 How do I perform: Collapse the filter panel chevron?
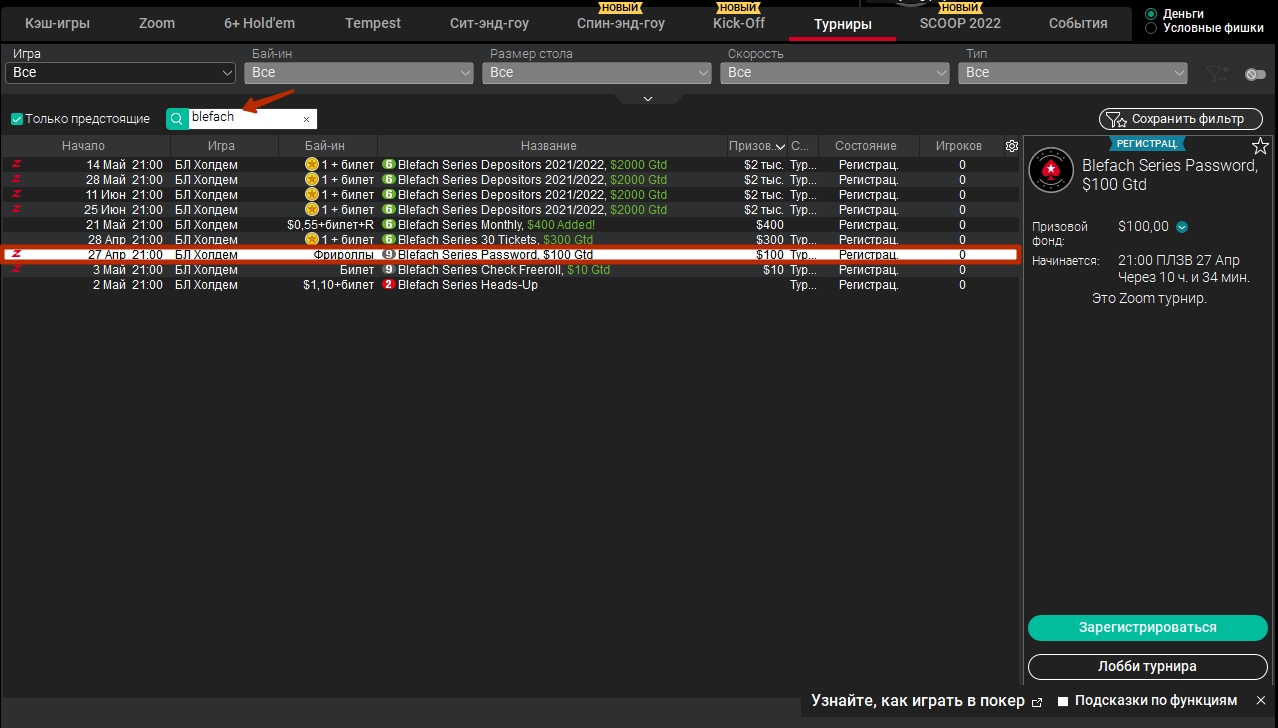(647, 98)
